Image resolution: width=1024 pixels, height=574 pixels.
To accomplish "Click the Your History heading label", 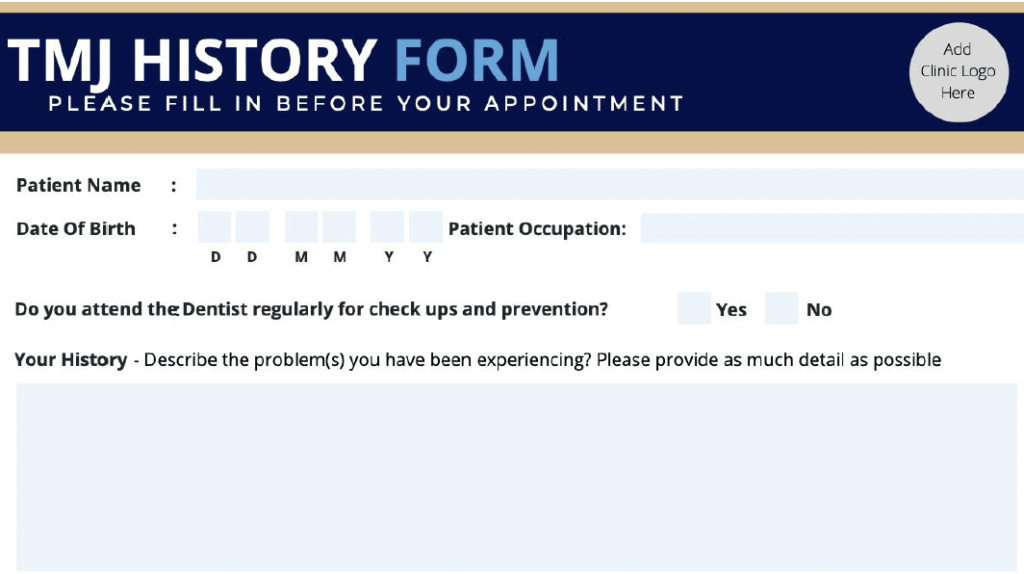I will click(x=70, y=359).
